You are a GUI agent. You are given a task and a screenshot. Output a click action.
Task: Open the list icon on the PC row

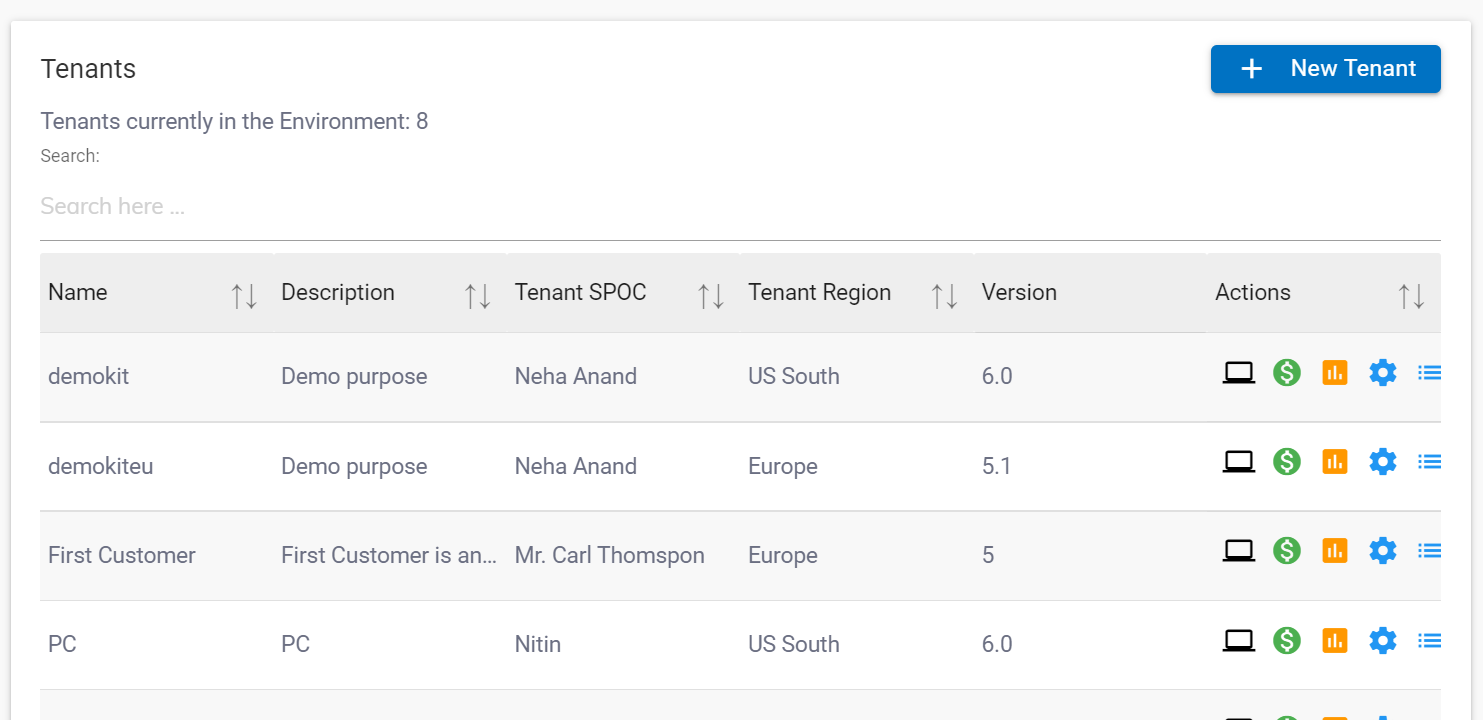coord(1429,640)
